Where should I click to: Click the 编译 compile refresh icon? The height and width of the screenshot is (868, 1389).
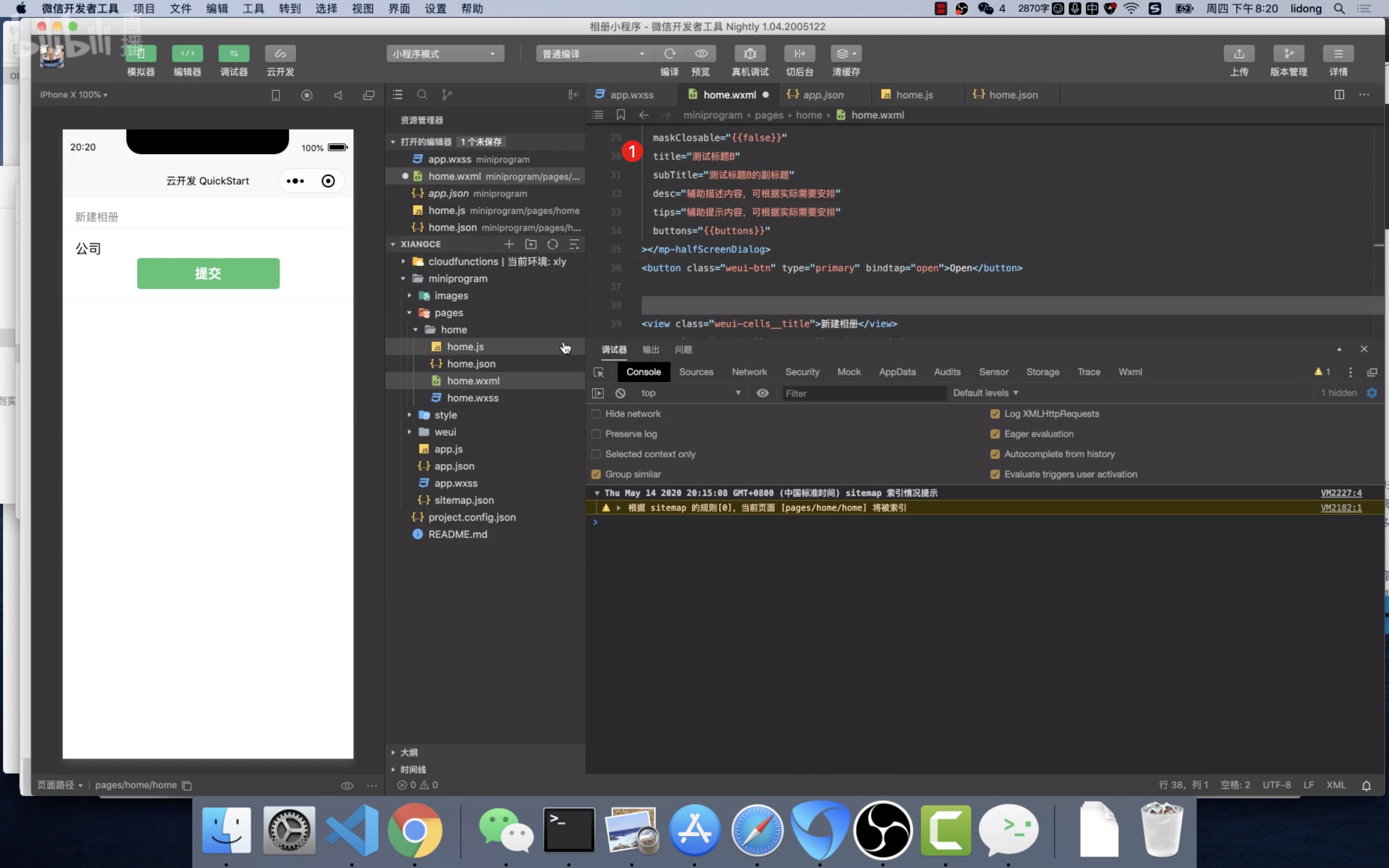tap(669, 53)
